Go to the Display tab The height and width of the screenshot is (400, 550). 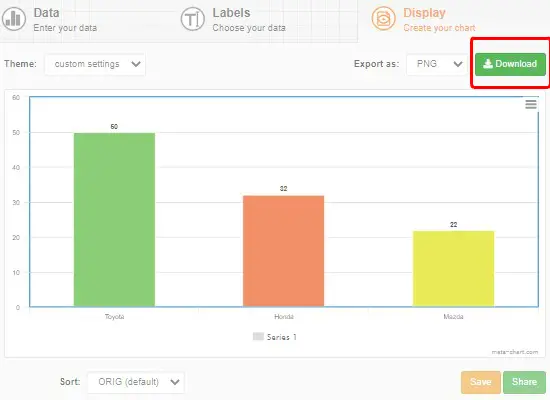[423, 20]
